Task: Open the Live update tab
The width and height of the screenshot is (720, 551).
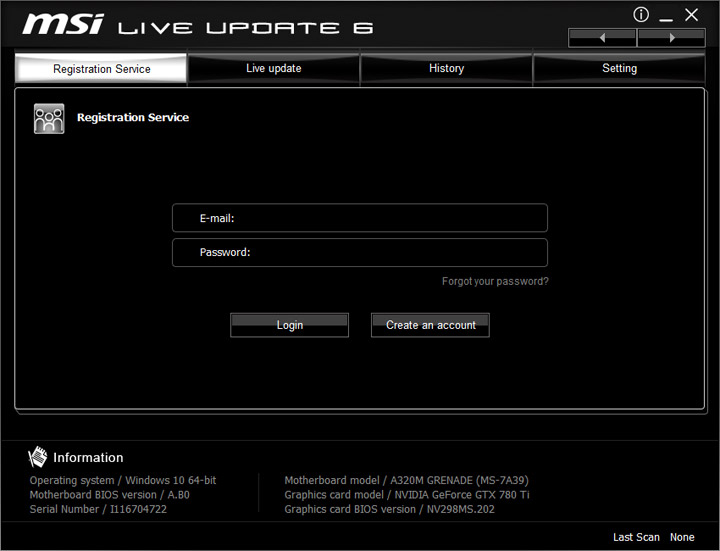Action: tap(274, 68)
